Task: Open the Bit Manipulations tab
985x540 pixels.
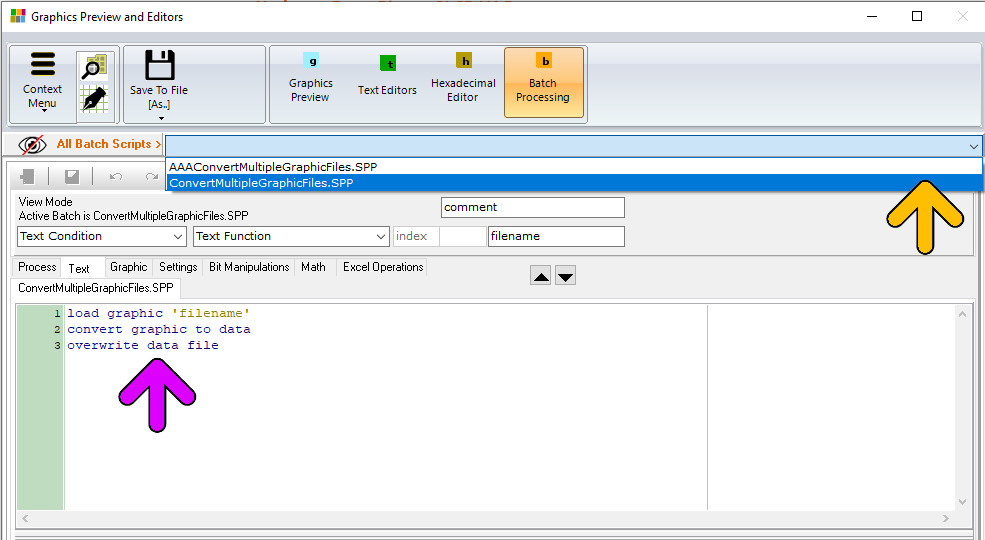Action: pos(249,267)
